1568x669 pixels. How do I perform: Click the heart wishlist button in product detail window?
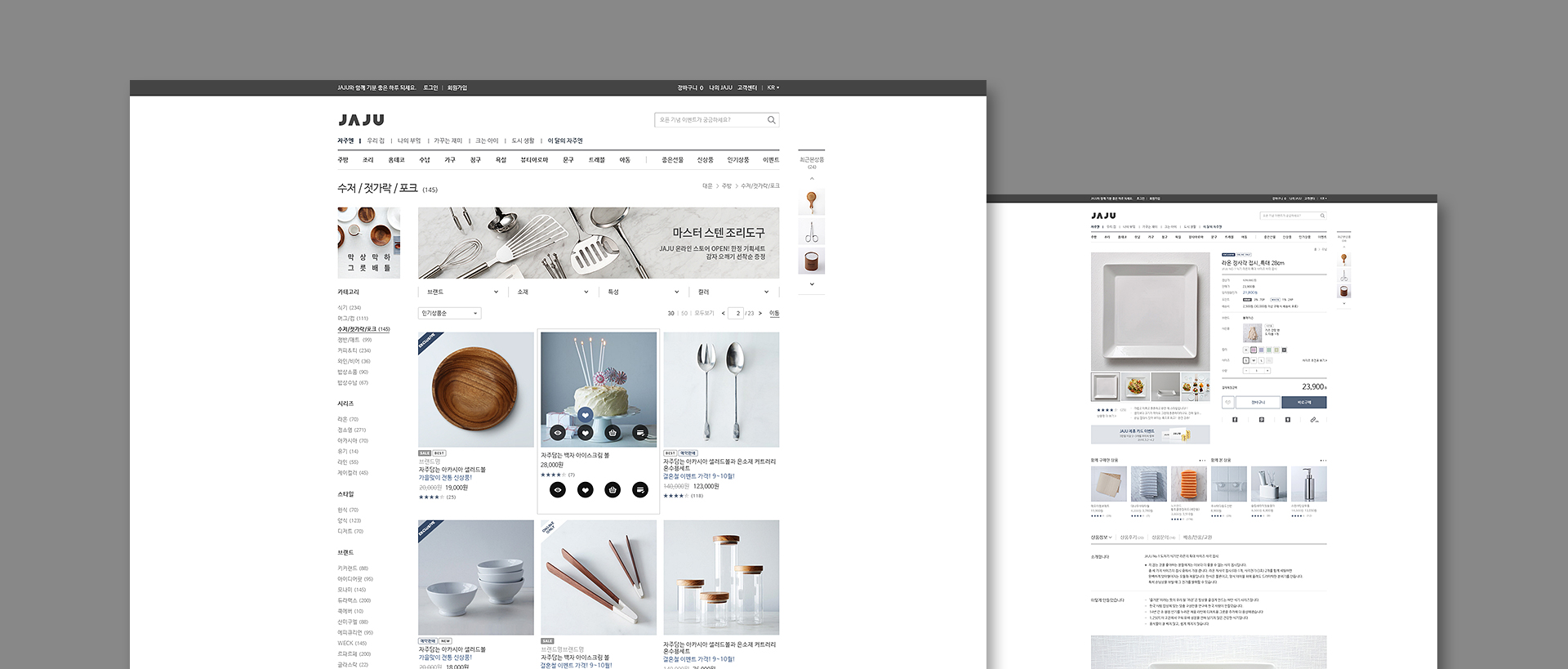[x=1227, y=402]
